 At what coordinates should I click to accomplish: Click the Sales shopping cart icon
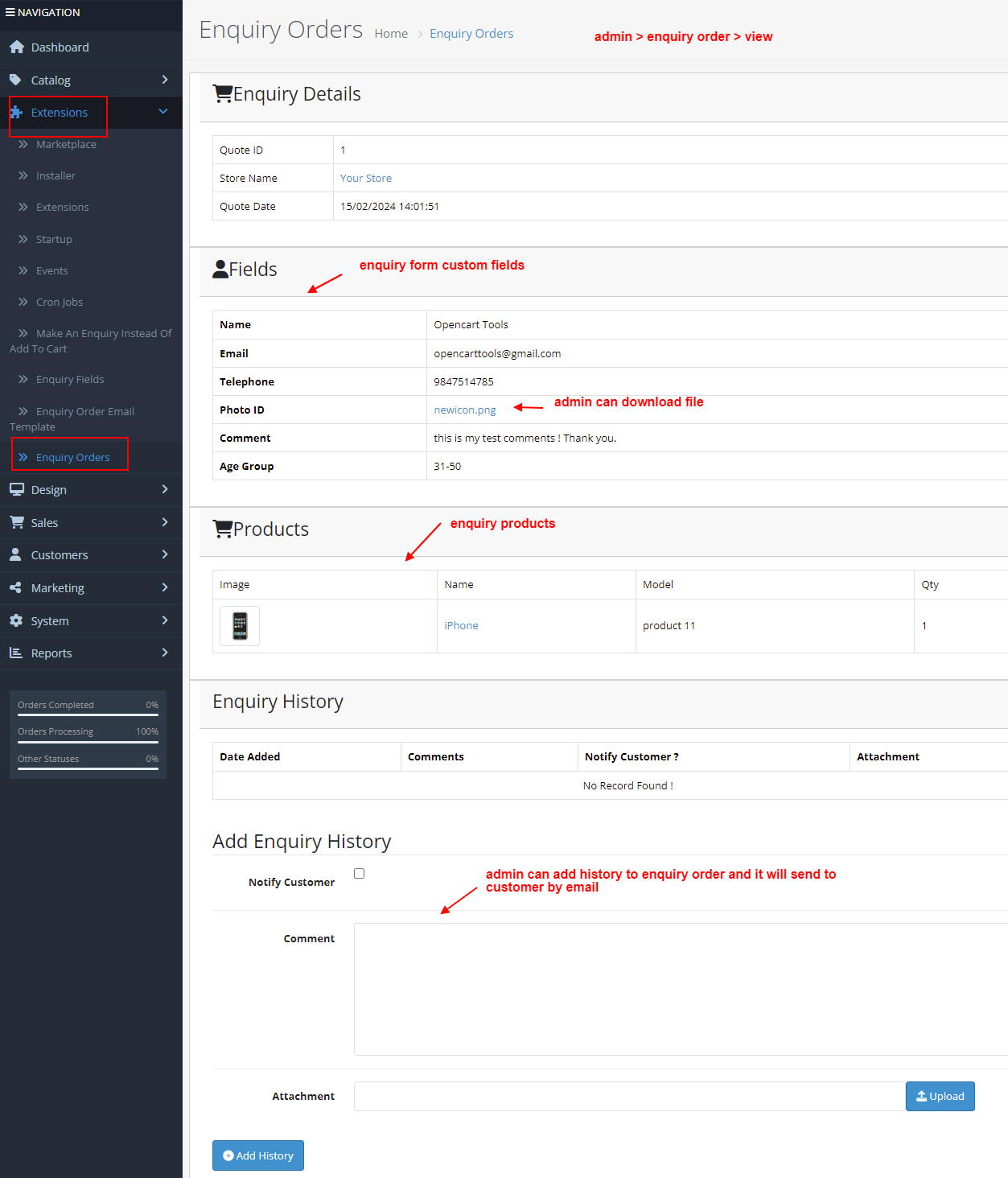click(x=16, y=522)
